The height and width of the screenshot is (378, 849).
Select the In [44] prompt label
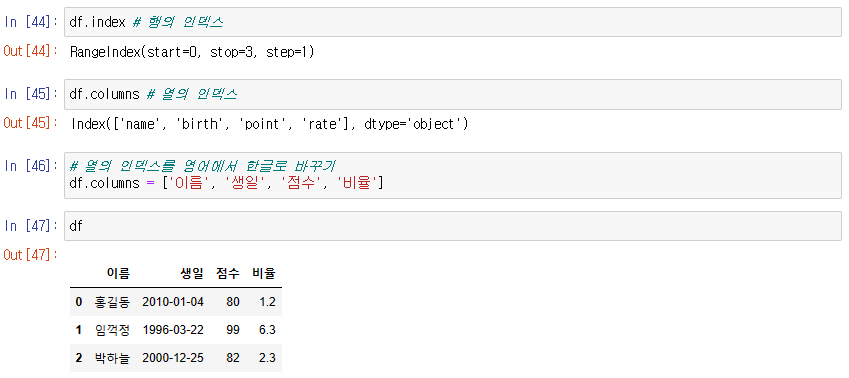pyautogui.click(x=31, y=22)
